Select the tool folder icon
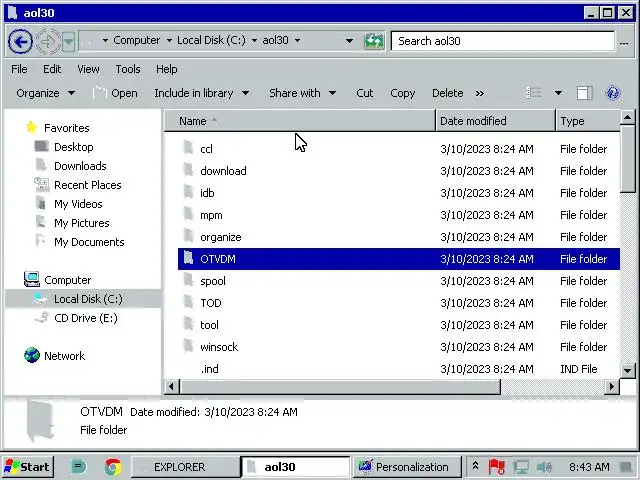The width and height of the screenshot is (640, 480). click(x=188, y=324)
